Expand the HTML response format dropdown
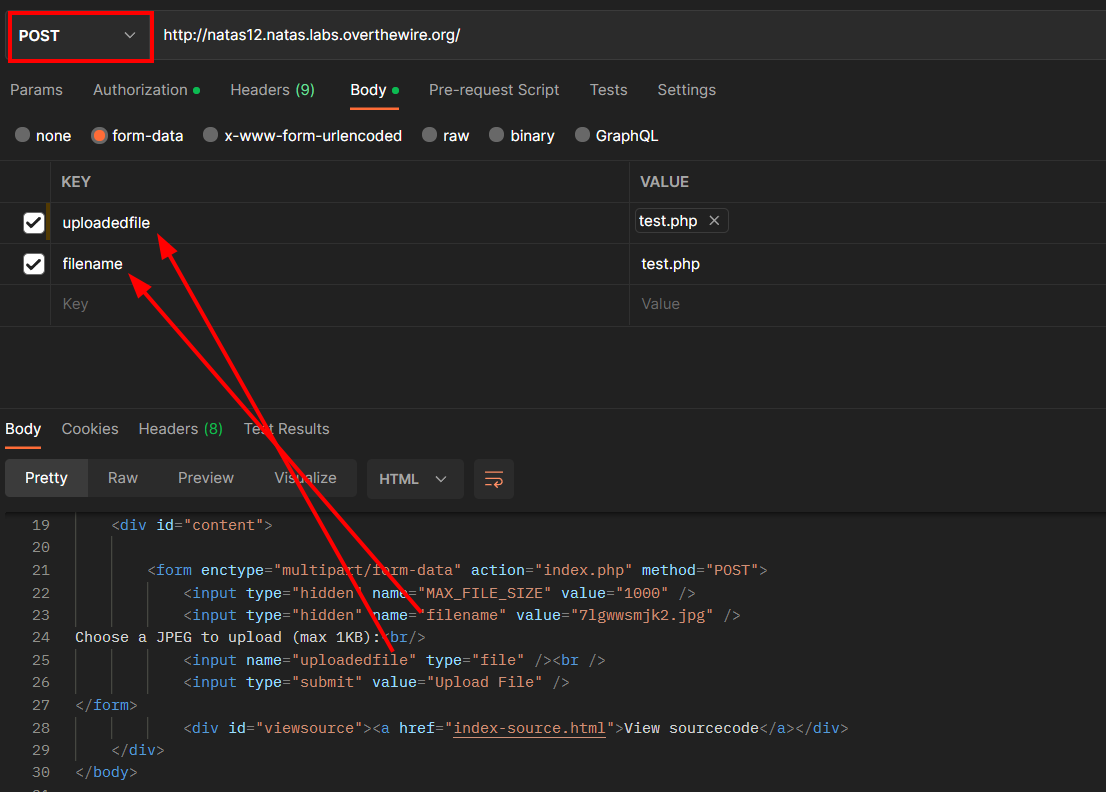Screen dimensions: 1106x792 [x=414, y=479]
